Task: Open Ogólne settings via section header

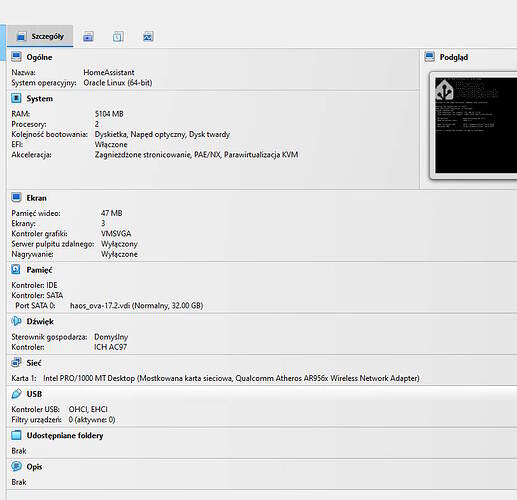Action: pos(39,57)
